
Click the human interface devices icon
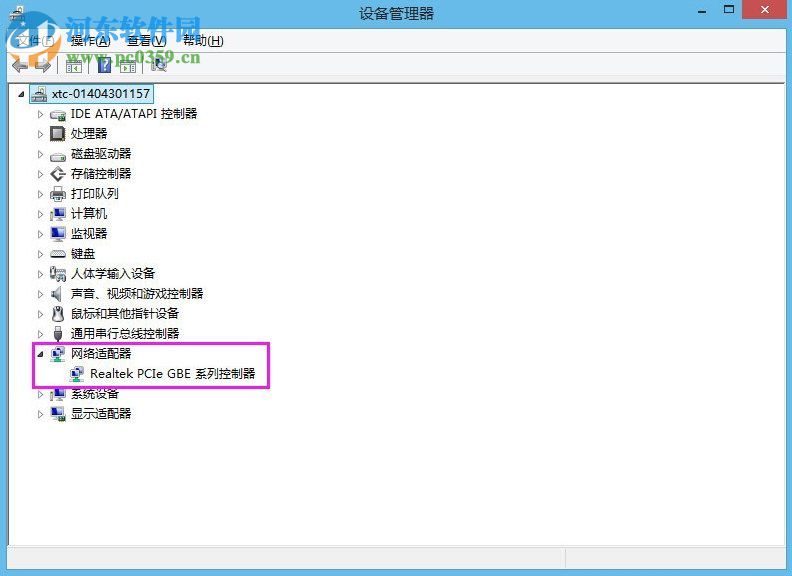click(x=58, y=274)
